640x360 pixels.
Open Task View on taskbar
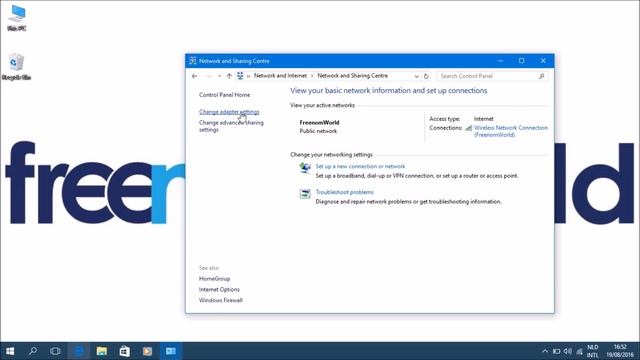tap(55, 351)
